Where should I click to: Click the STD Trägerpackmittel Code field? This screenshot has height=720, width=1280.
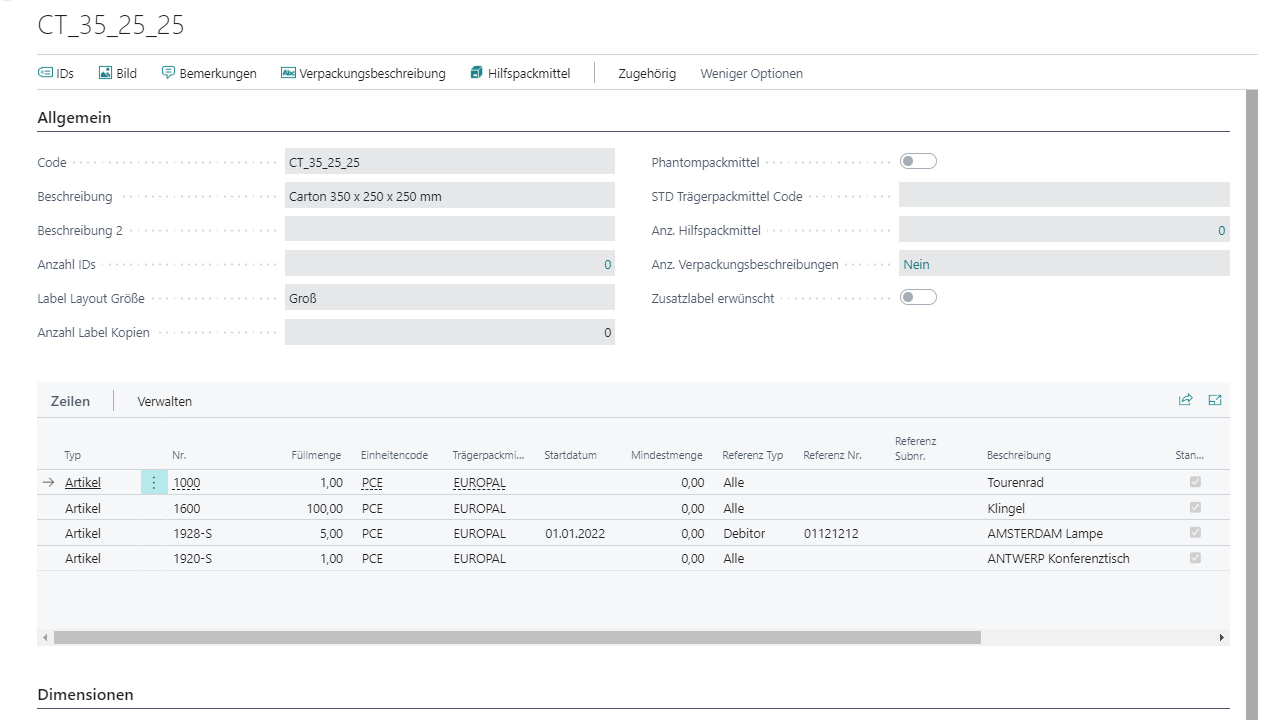point(1064,196)
